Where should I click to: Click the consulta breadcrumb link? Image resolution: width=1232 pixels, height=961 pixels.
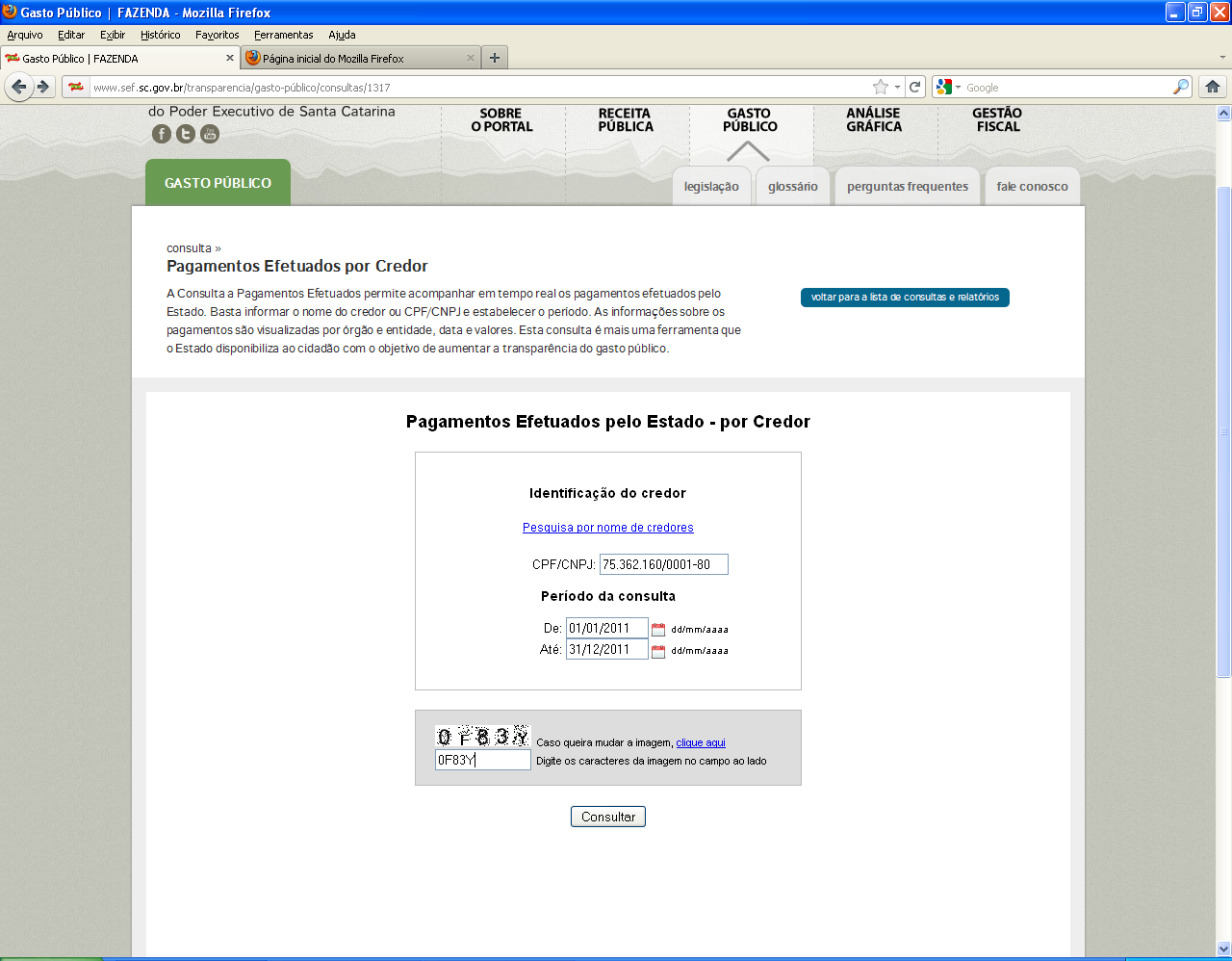click(189, 248)
